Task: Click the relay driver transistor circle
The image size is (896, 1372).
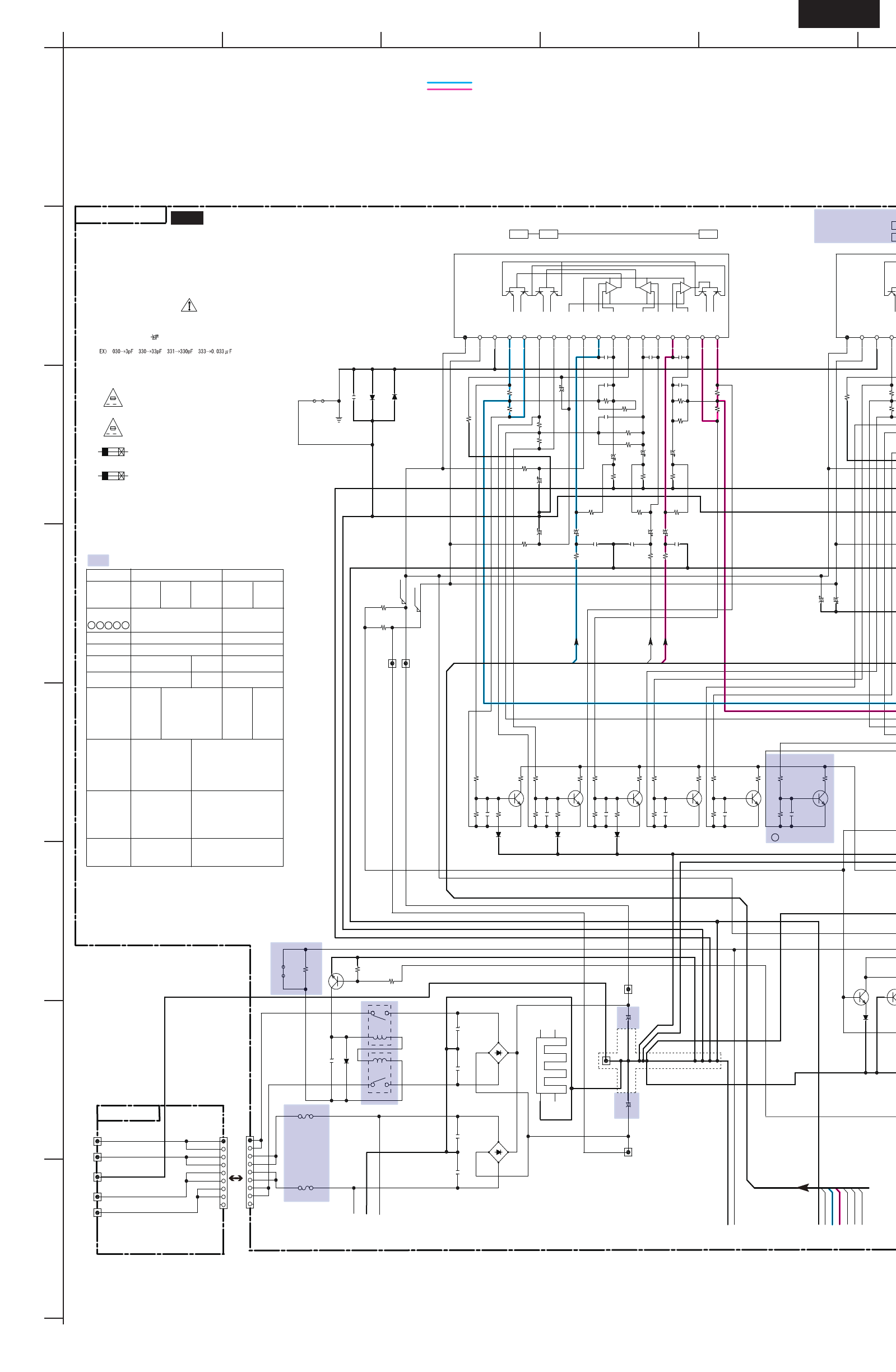Action: (x=336, y=981)
